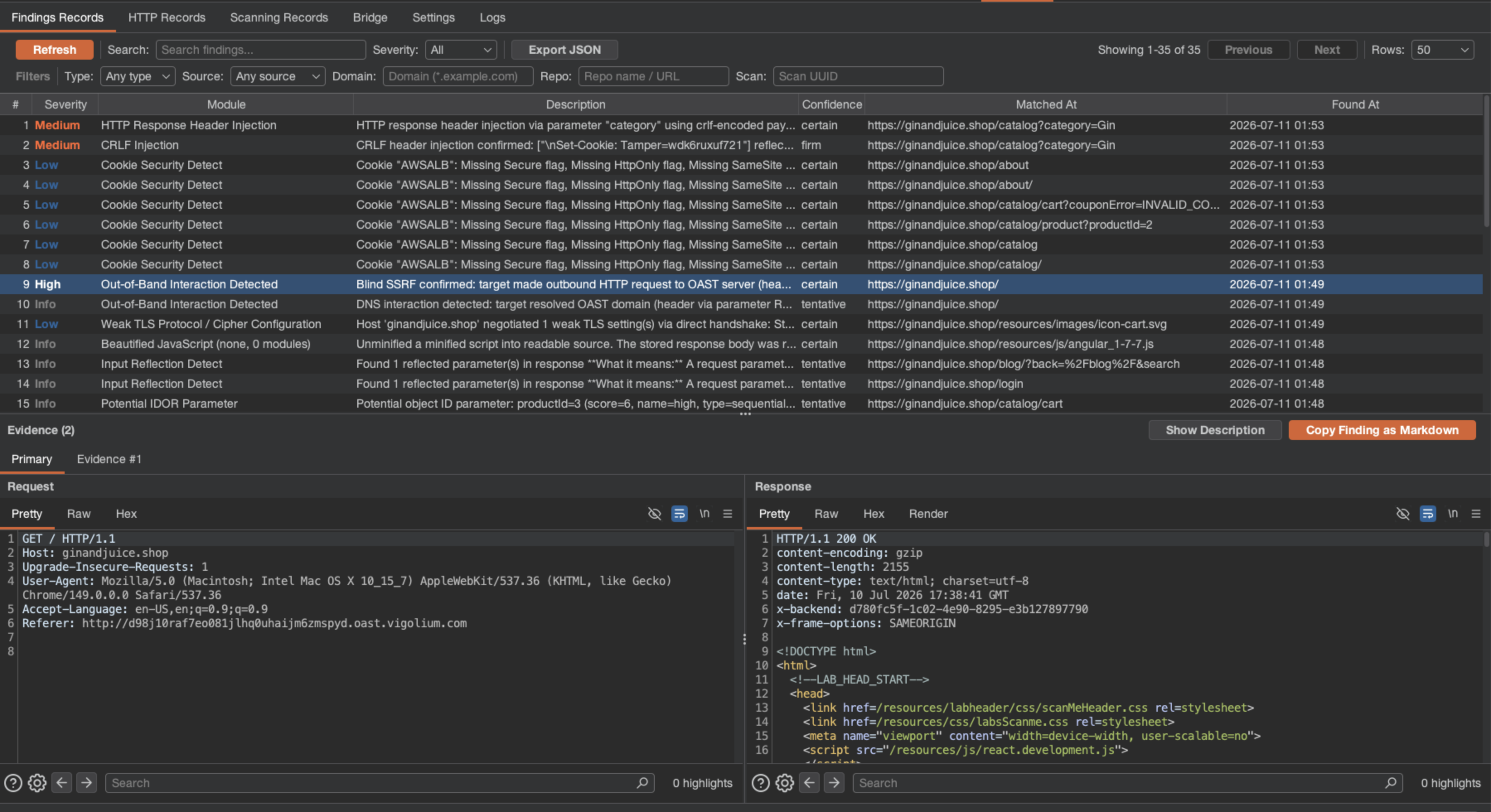This screenshot has height=812, width=1491.
Task: Change the Rows per page dropdown
Action: (x=1443, y=50)
